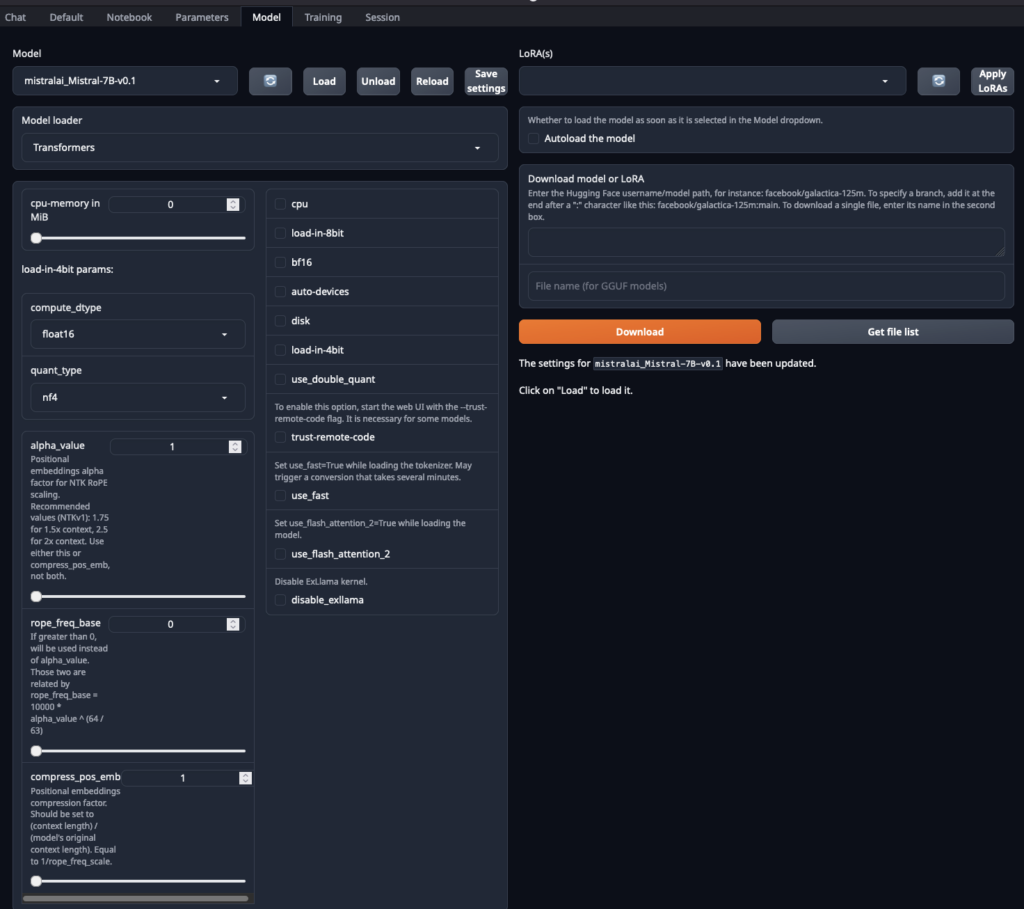Select the Parameters tab

[202, 17]
